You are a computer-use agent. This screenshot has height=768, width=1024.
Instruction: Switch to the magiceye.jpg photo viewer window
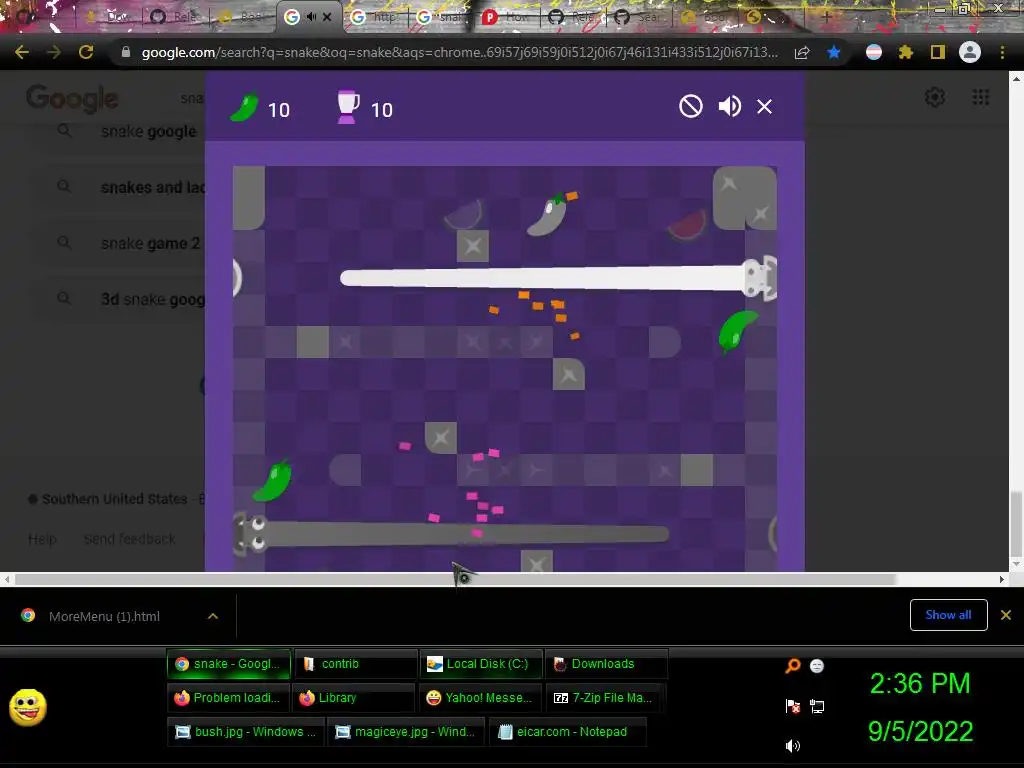[x=406, y=731]
